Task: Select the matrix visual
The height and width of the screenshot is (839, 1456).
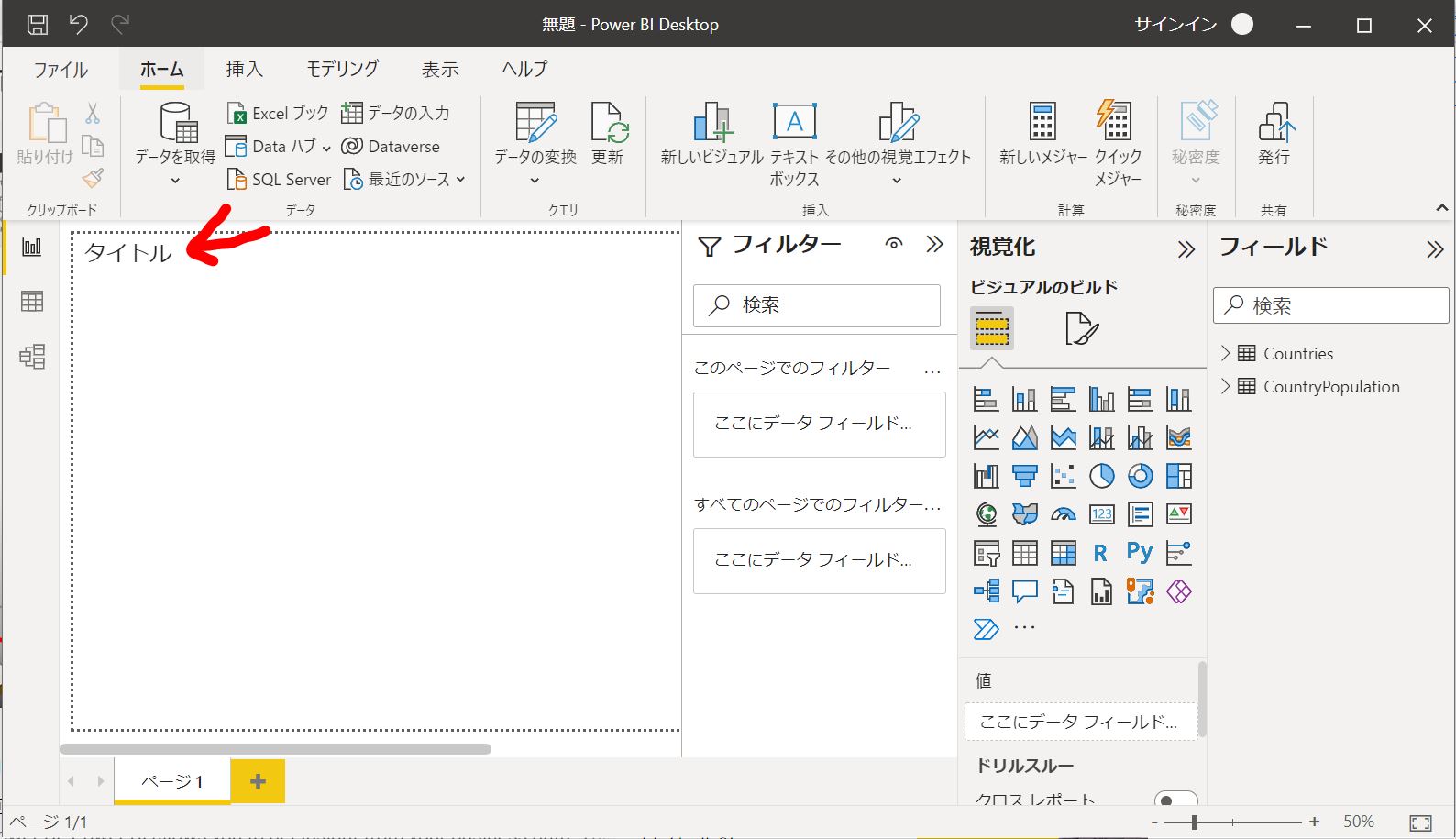Action: (x=1063, y=553)
